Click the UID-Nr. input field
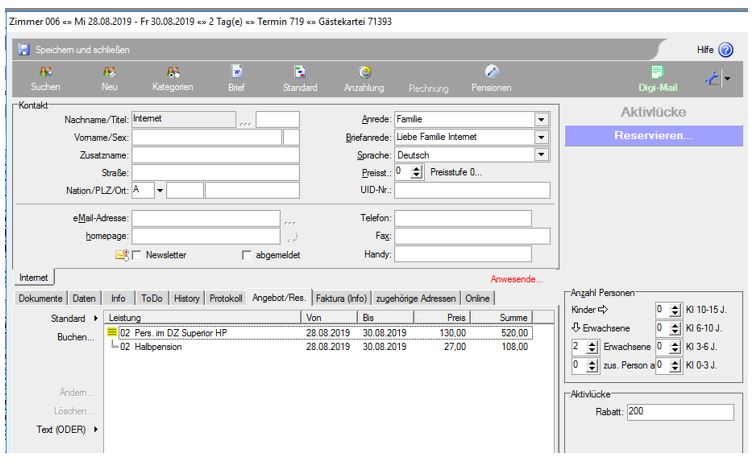The width and height of the screenshot is (754, 471). [x=472, y=191]
